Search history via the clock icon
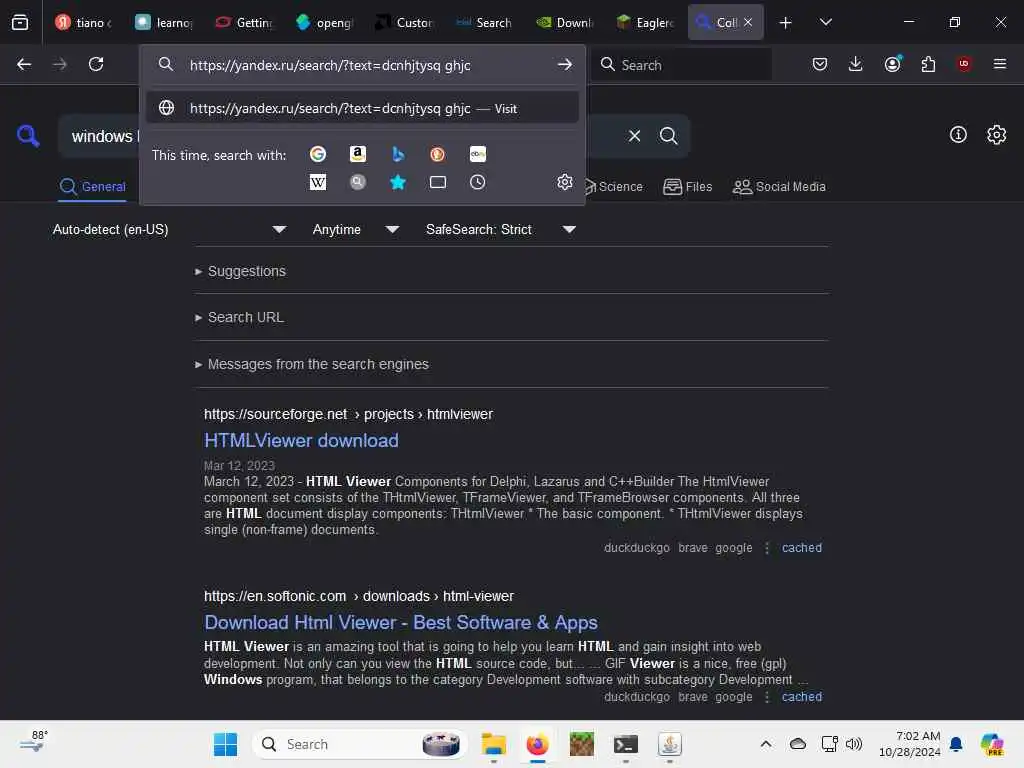1024x768 pixels. point(478,182)
